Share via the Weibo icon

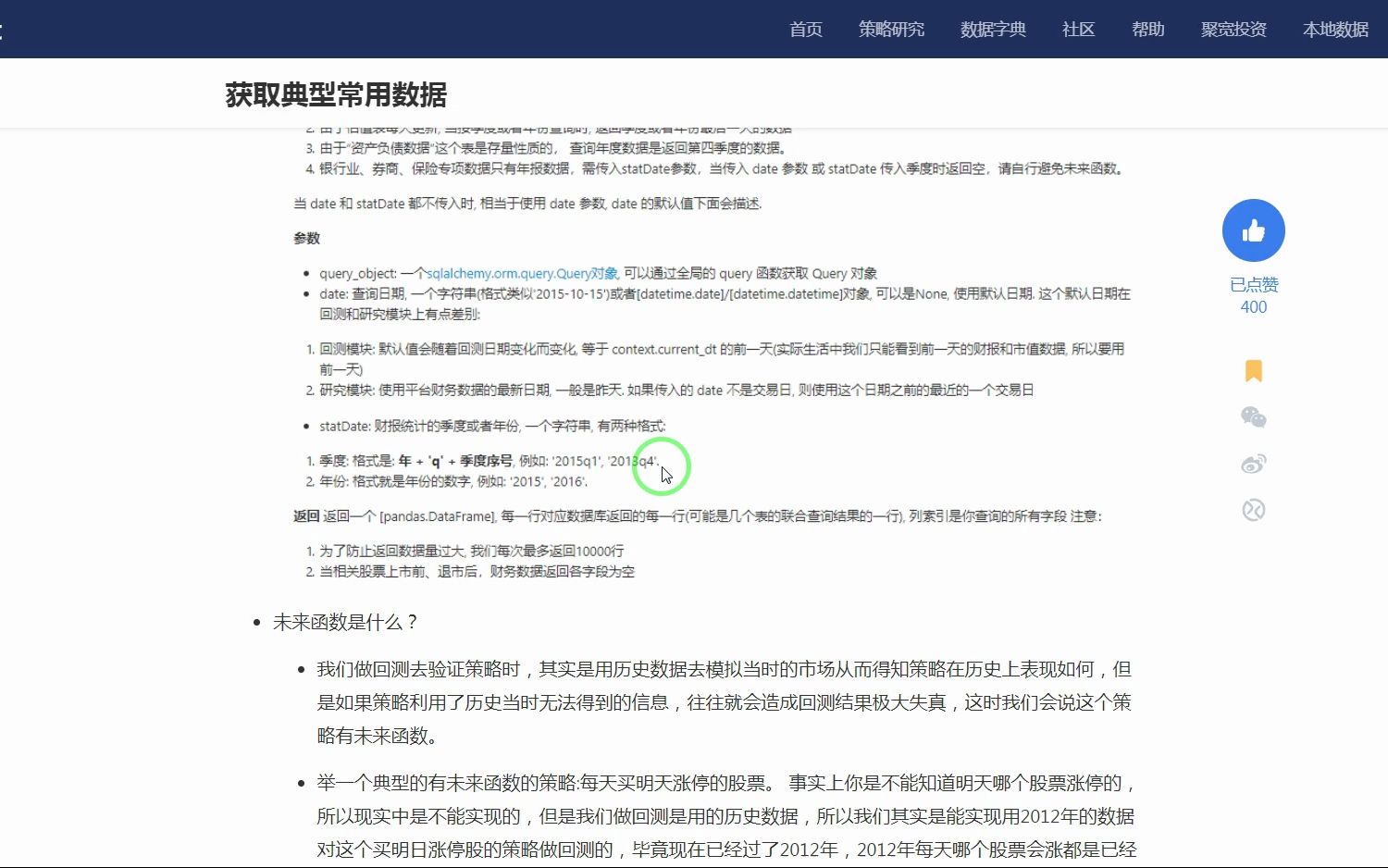[1253, 464]
